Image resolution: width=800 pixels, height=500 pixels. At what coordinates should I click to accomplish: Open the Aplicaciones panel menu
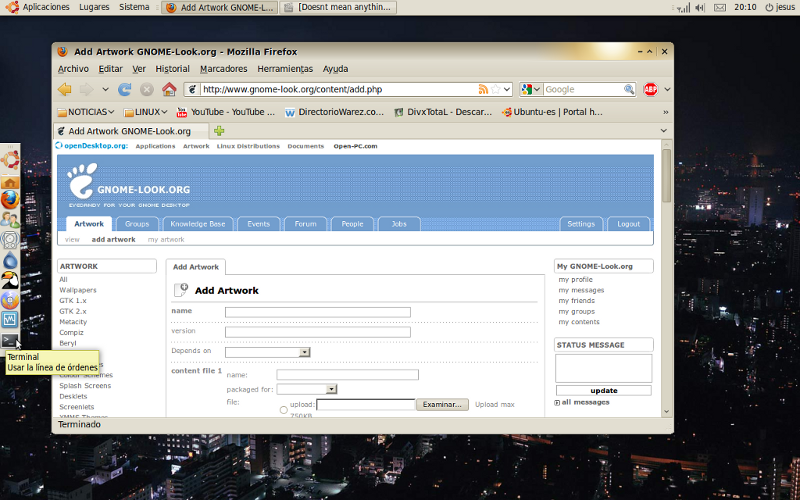[46, 7]
